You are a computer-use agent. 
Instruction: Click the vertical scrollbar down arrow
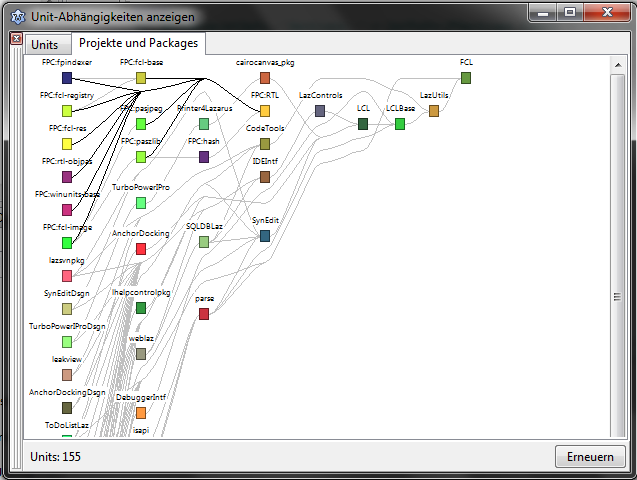[618, 430]
